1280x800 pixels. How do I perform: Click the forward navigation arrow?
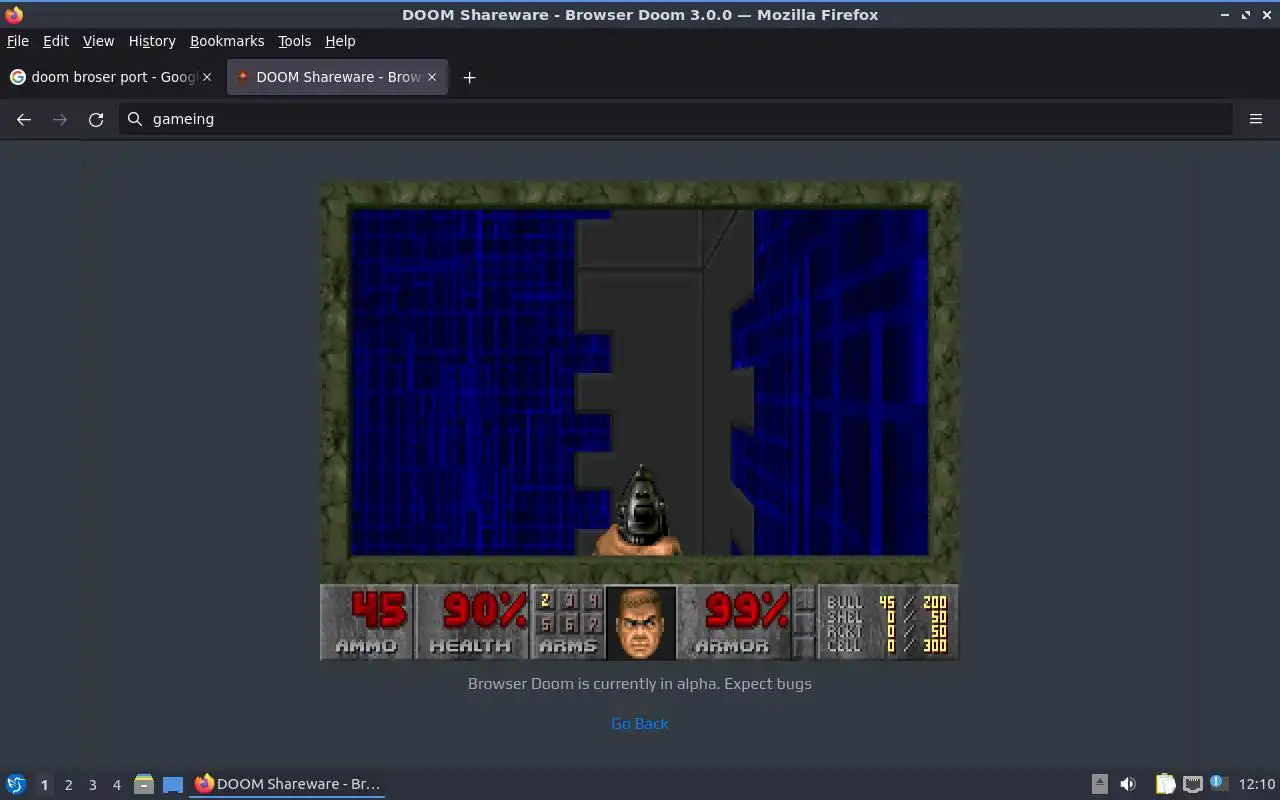click(x=60, y=119)
